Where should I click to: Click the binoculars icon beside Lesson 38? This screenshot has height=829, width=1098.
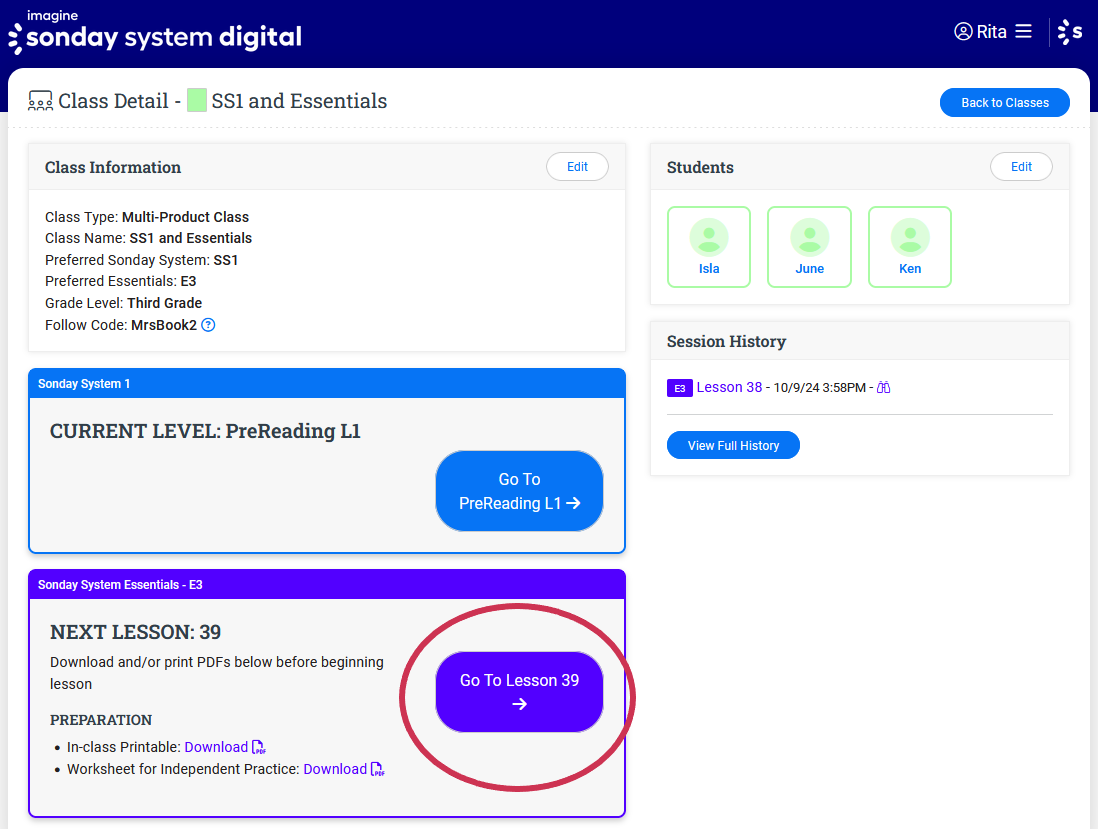point(883,388)
